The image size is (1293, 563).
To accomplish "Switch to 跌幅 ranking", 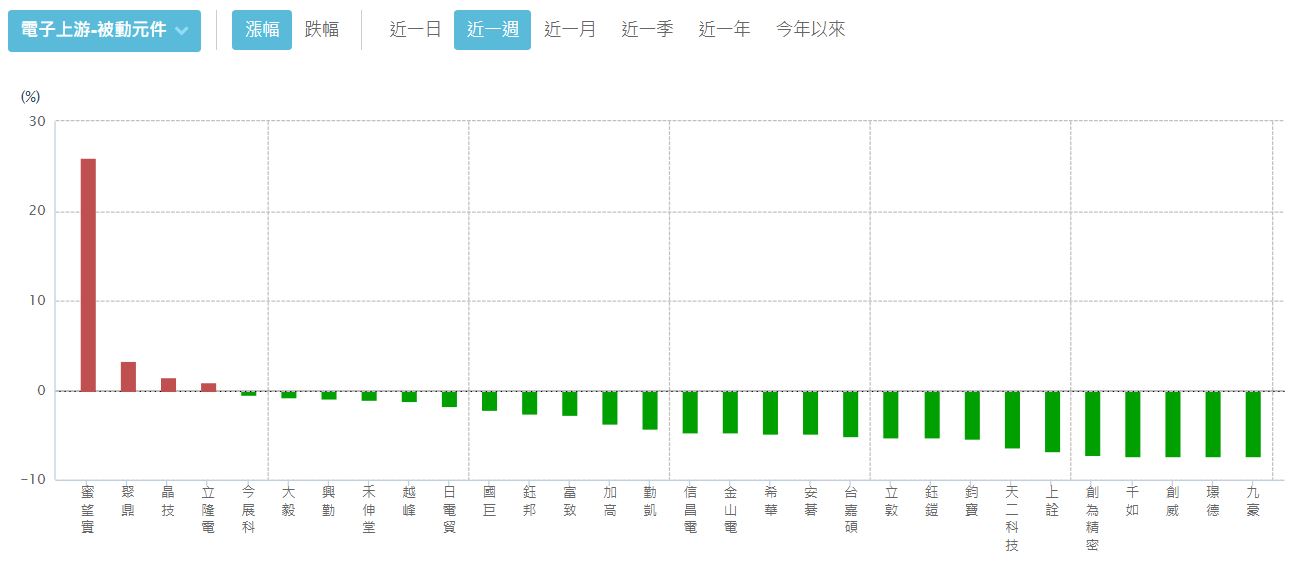I will 322,30.
